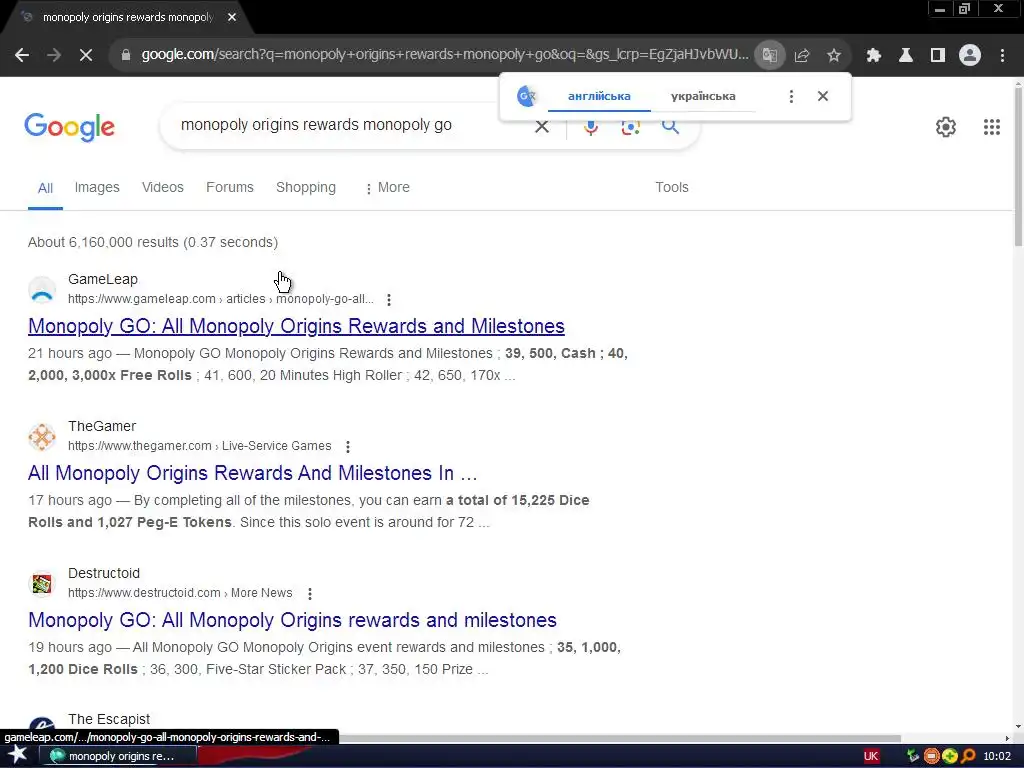Open translate popup options menu
The image size is (1024, 768).
tap(791, 97)
